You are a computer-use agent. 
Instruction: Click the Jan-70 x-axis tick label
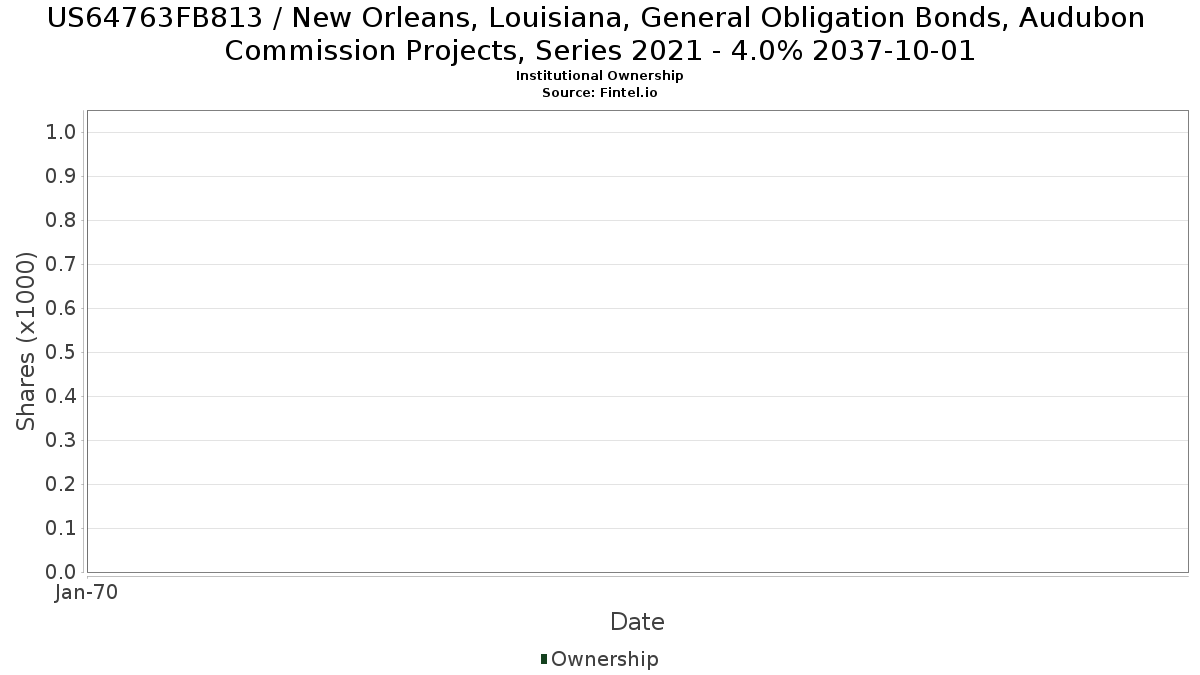(x=86, y=593)
